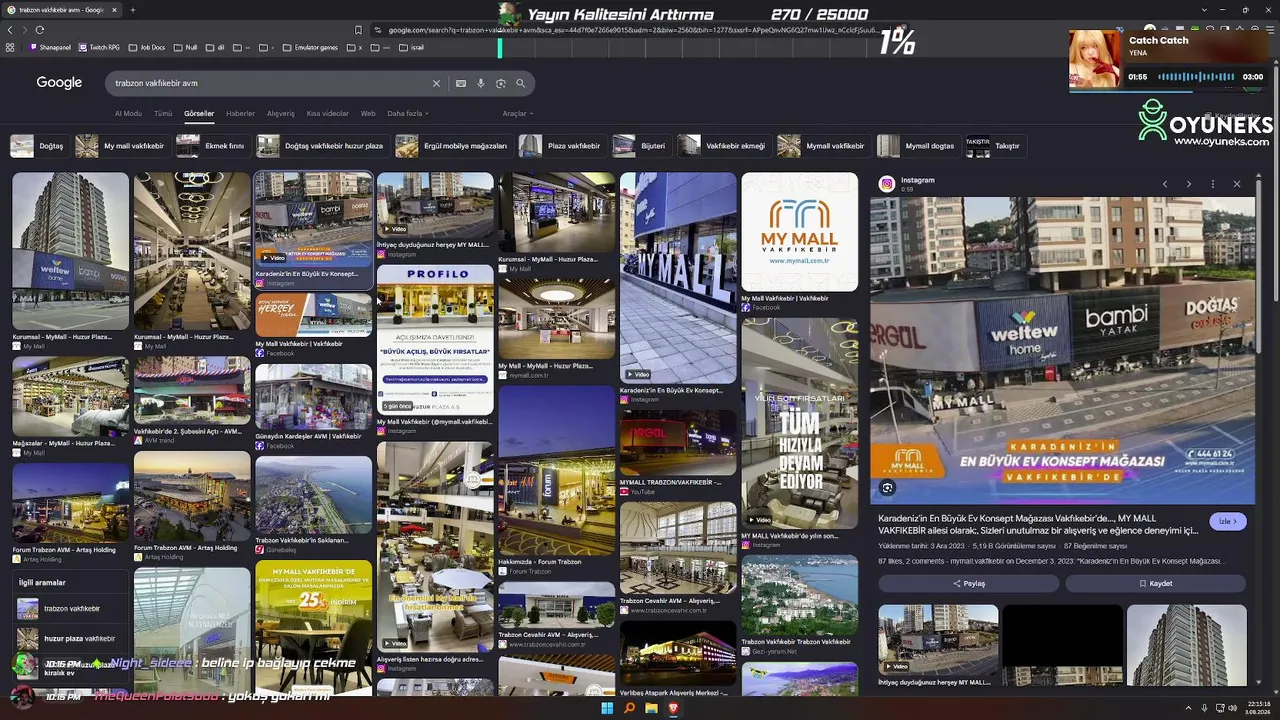Bookmark this page using the bookmark icon
The width and height of the screenshot is (1280, 720).
coord(358,30)
